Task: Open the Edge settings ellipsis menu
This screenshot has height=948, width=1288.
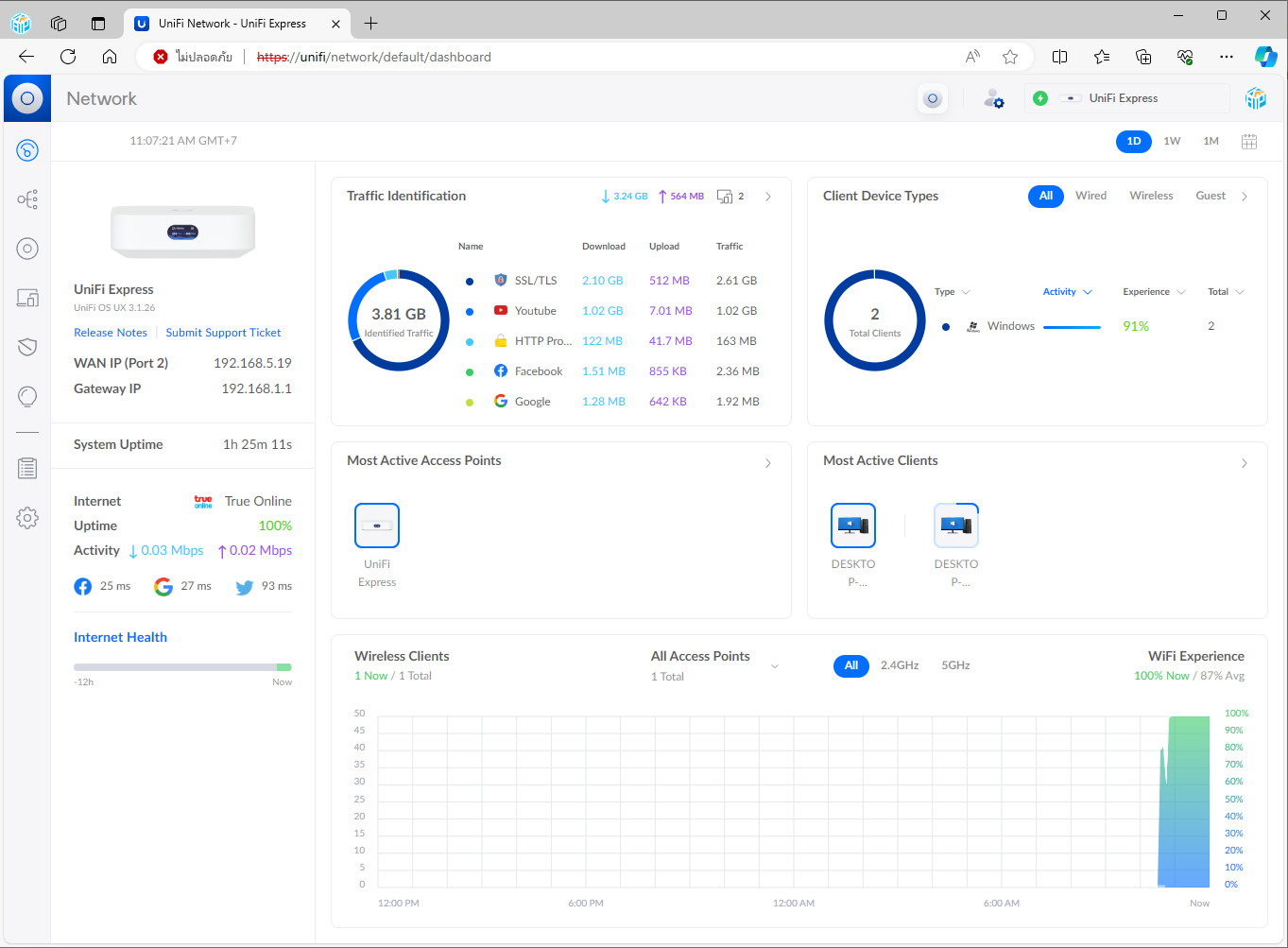Action: point(1227,57)
